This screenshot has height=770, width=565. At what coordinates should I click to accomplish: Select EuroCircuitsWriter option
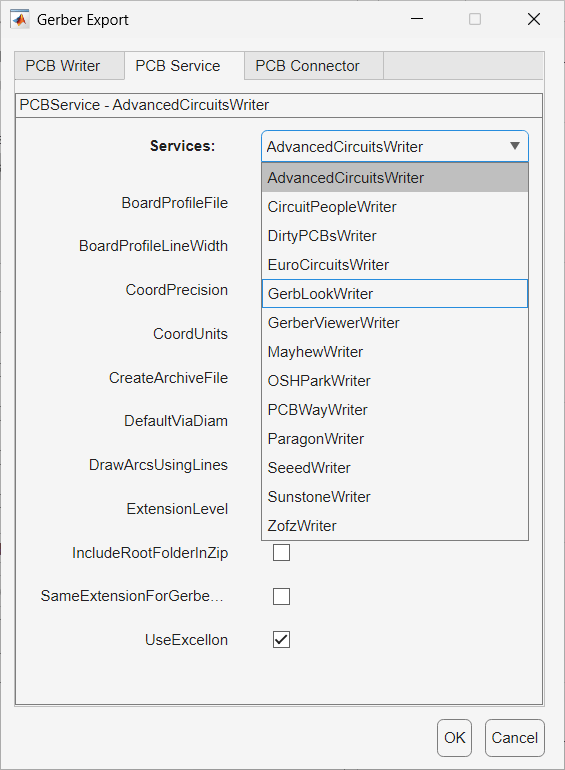(395, 265)
